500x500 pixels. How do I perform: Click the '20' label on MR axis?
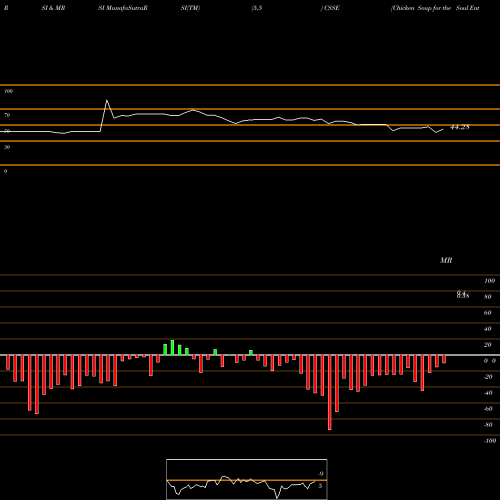(487, 345)
